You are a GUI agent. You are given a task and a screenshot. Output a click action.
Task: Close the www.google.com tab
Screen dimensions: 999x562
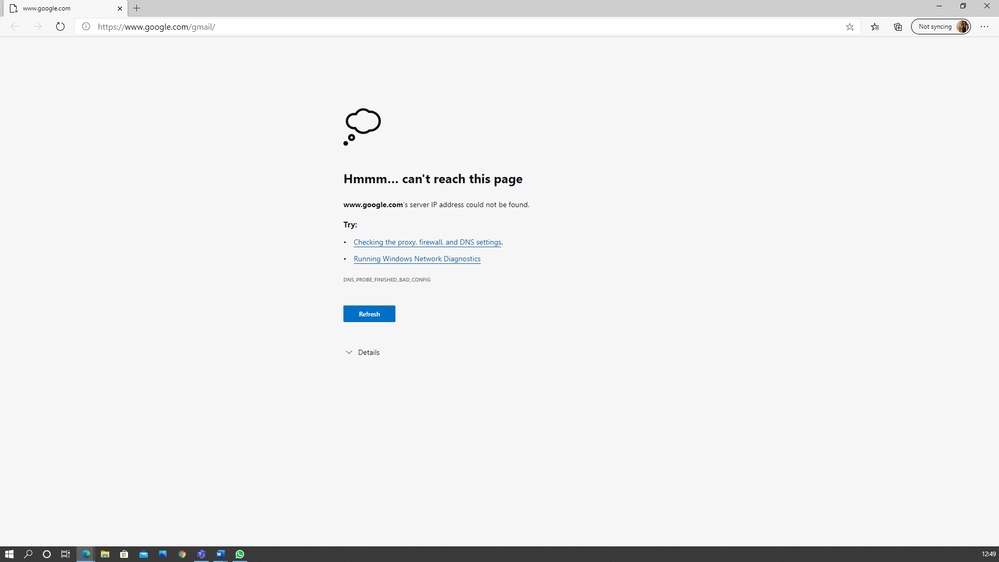120,8
